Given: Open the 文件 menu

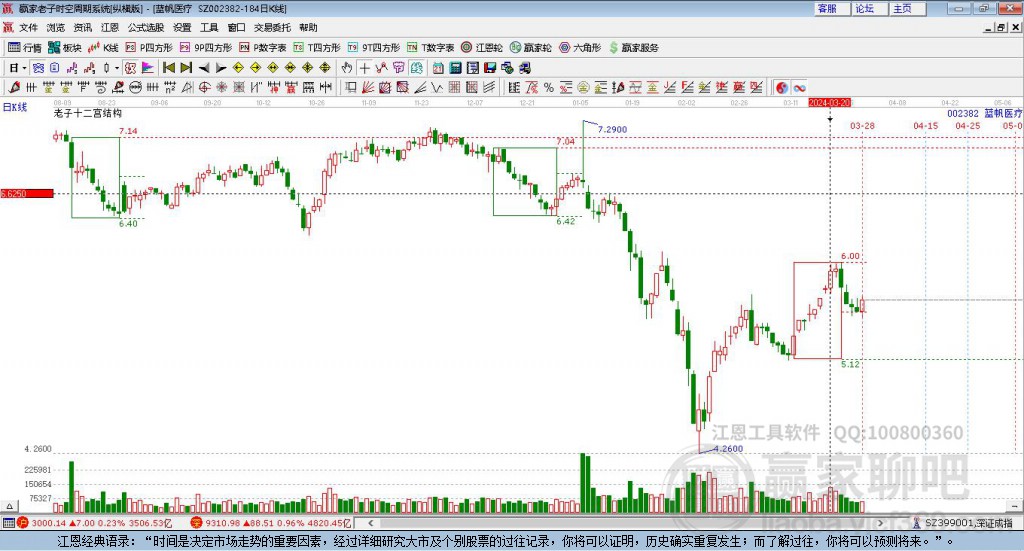Looking at the screenshot, I should click(28, 27).
